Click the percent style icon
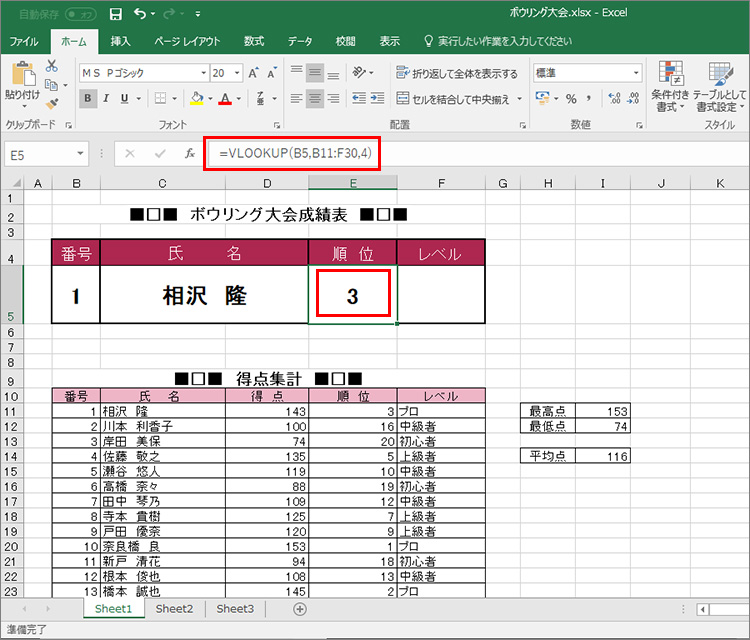This screenshot has height=640, width=750. point(571,99)
